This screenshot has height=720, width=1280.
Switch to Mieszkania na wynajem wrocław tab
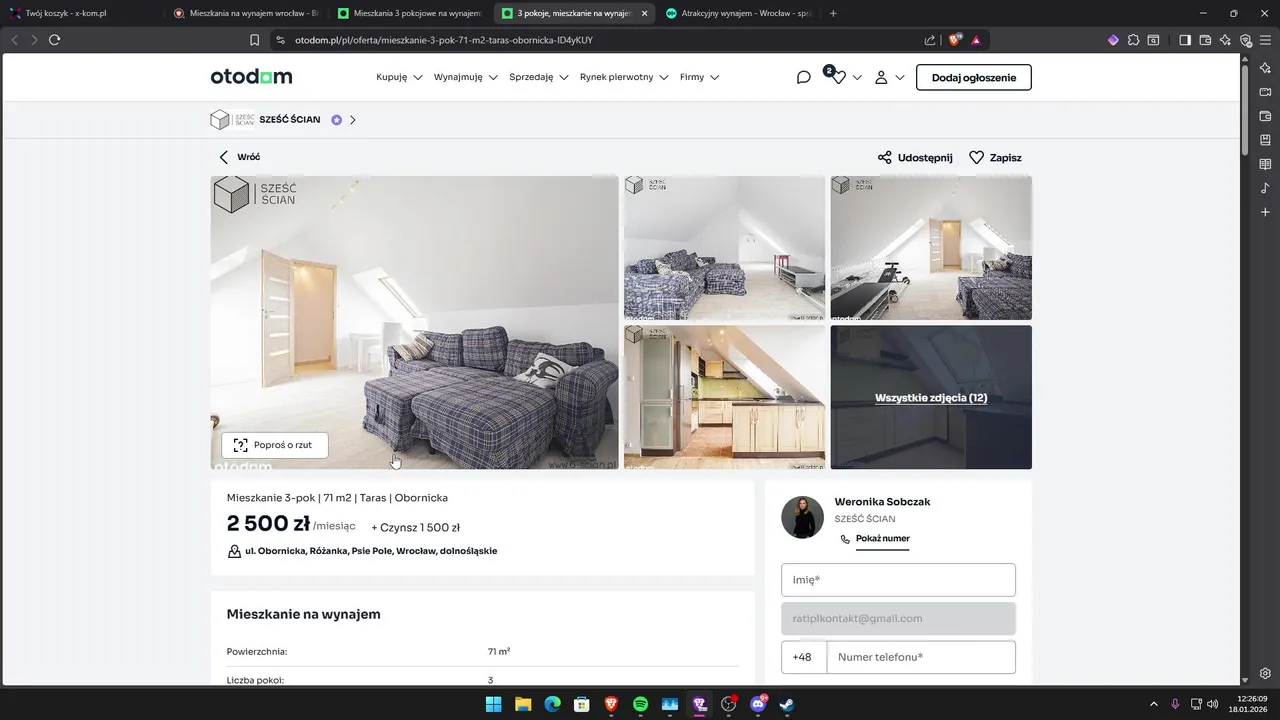pyautogui.click(x=245, y=14)
